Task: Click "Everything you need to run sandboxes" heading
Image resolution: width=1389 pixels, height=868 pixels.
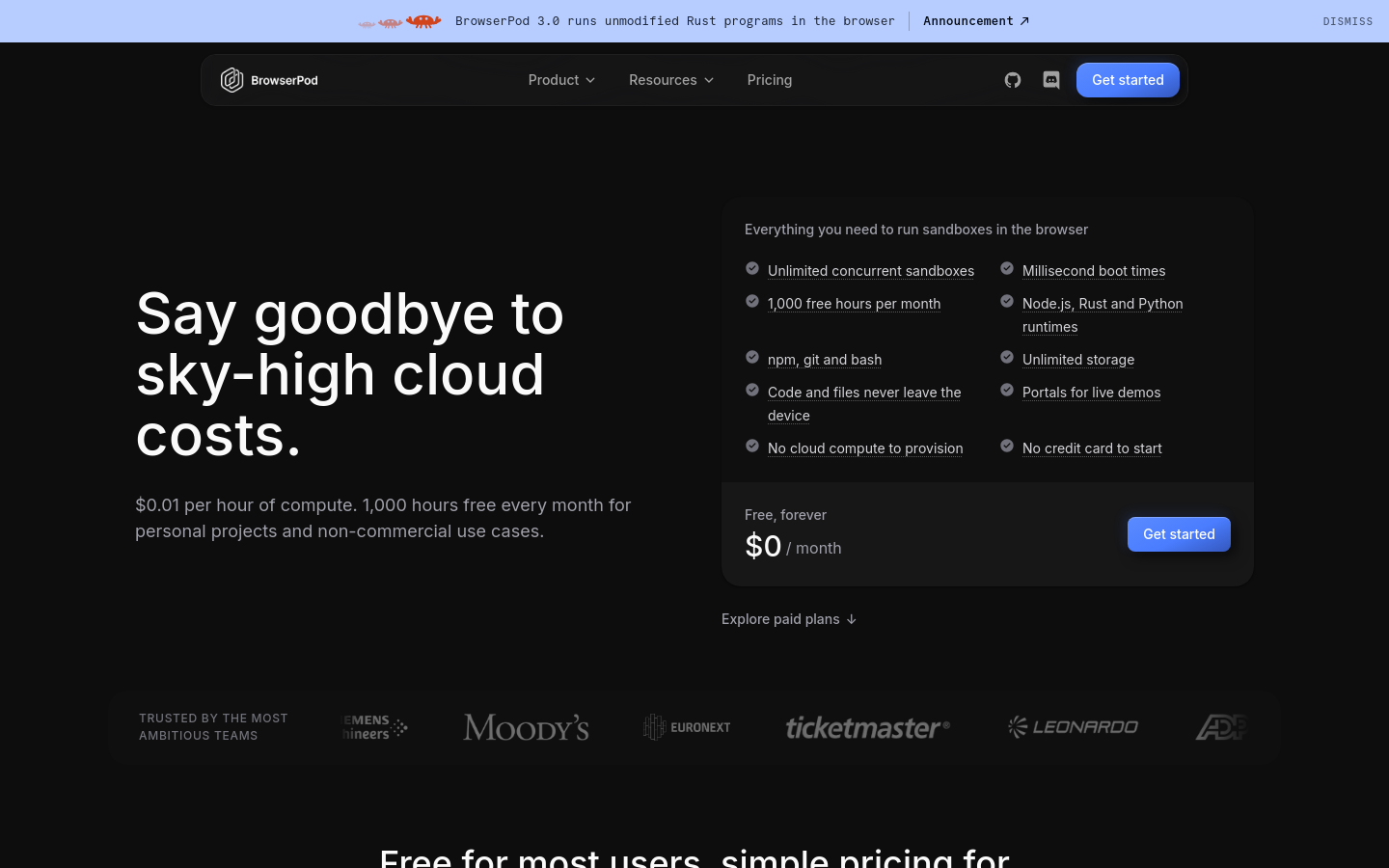Action: click(x=916, y=230)
